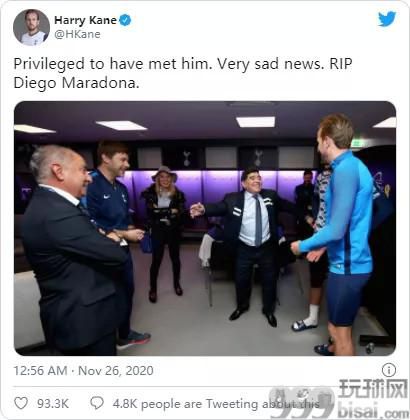The height and width of the screenshot is (420, 410).
Task: Click the Harry Kane display name
Action: pos(85,20)
